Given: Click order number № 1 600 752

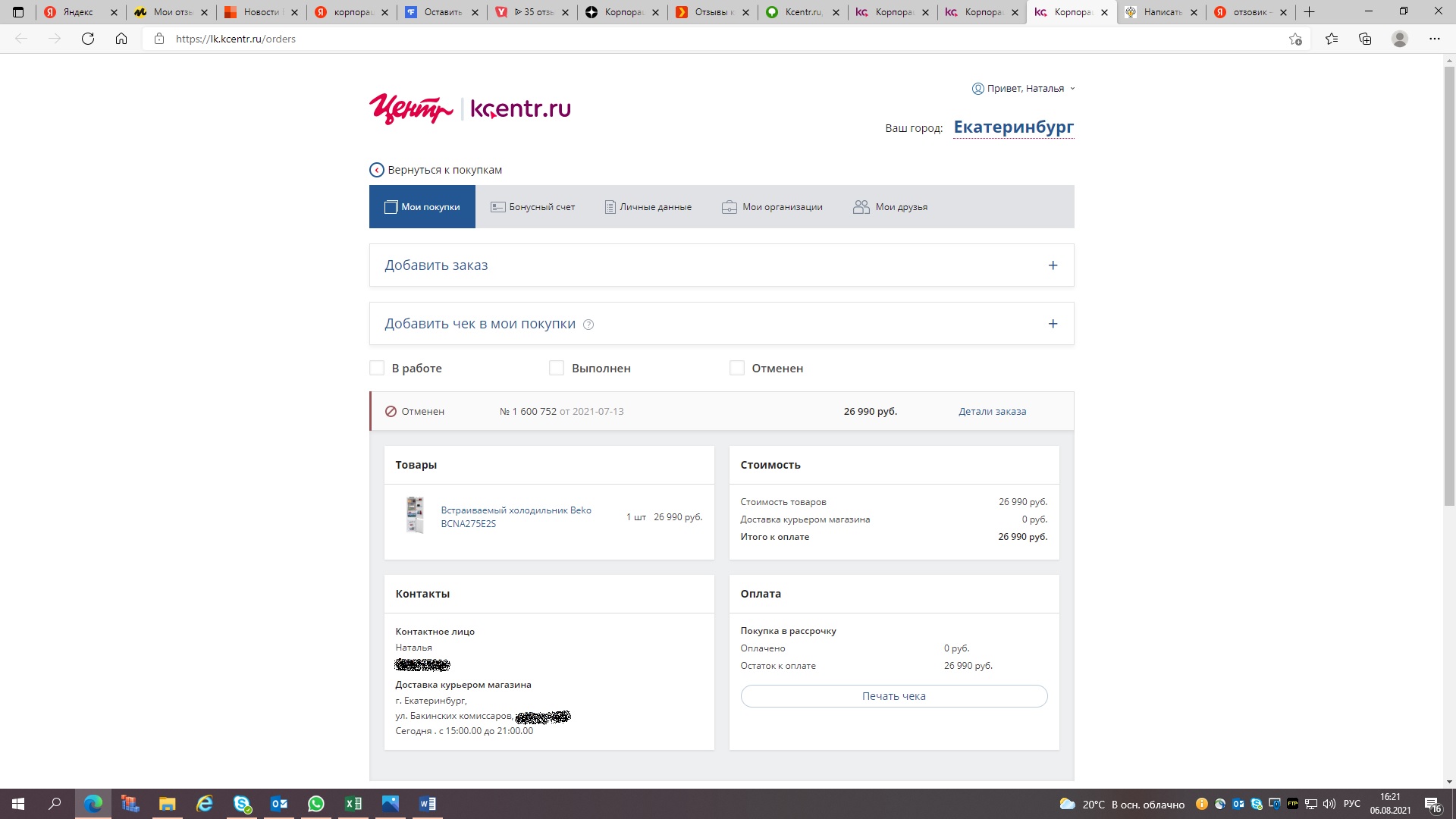Looking at the screenshot, I should click(x=528, y=412).
